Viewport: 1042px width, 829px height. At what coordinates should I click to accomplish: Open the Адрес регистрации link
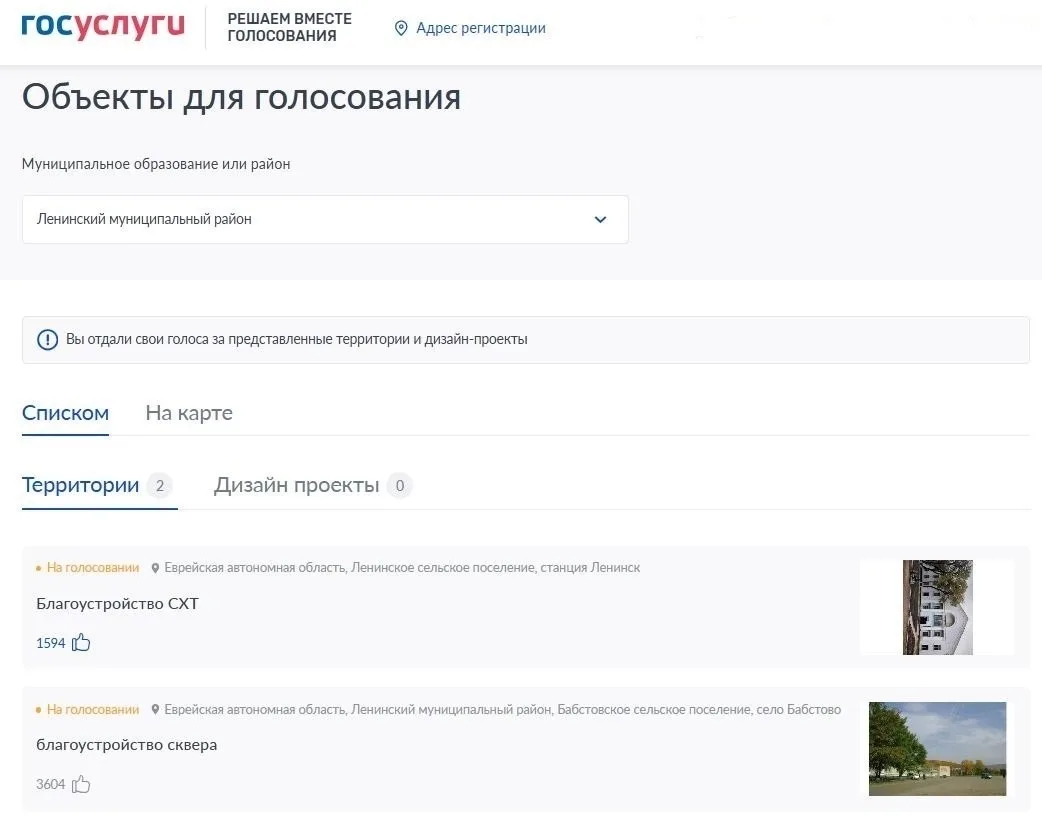480,28
